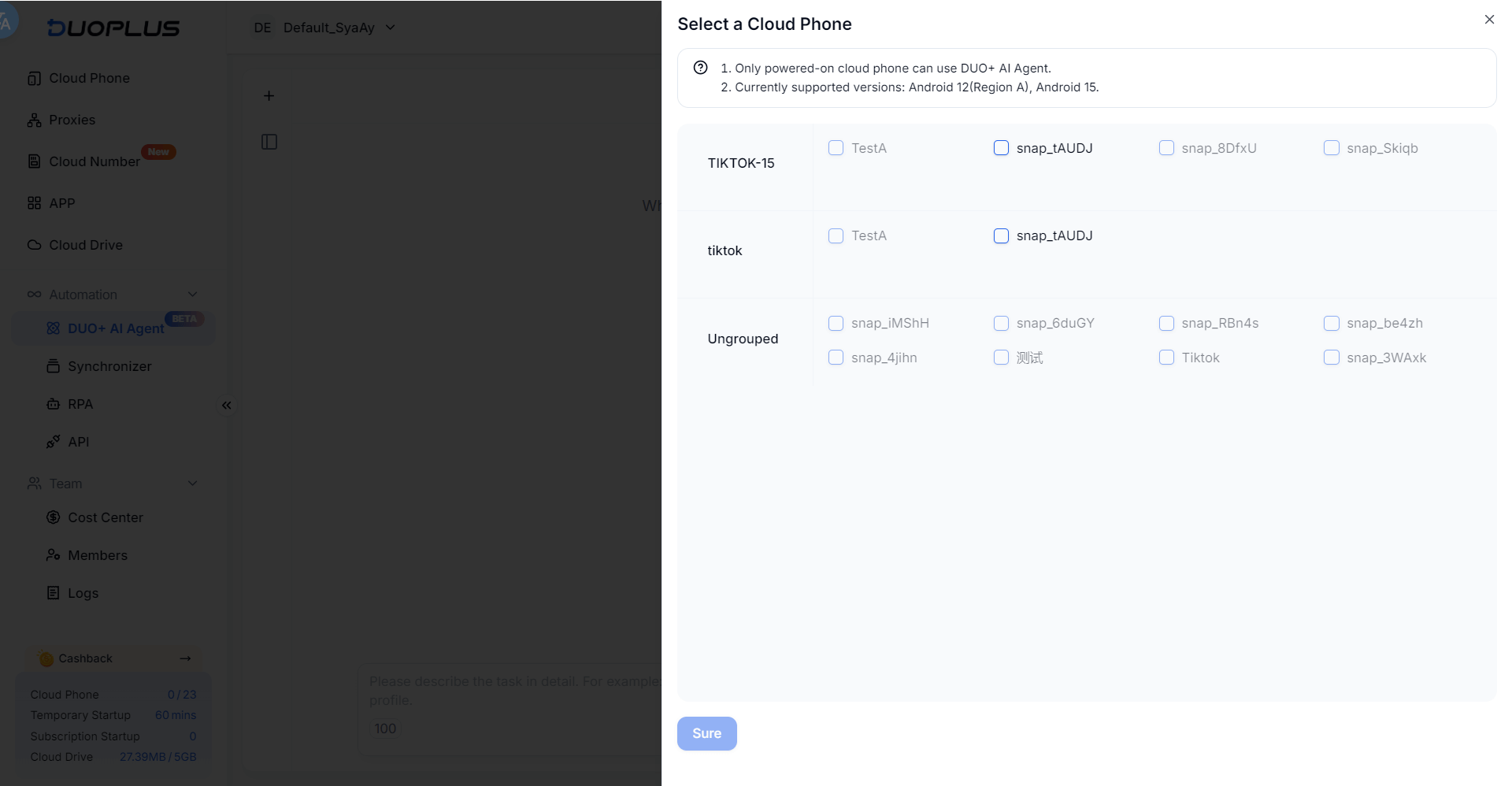Click the Proxies sidebar icon
The image size is (1512, 786).
point(34,120)
